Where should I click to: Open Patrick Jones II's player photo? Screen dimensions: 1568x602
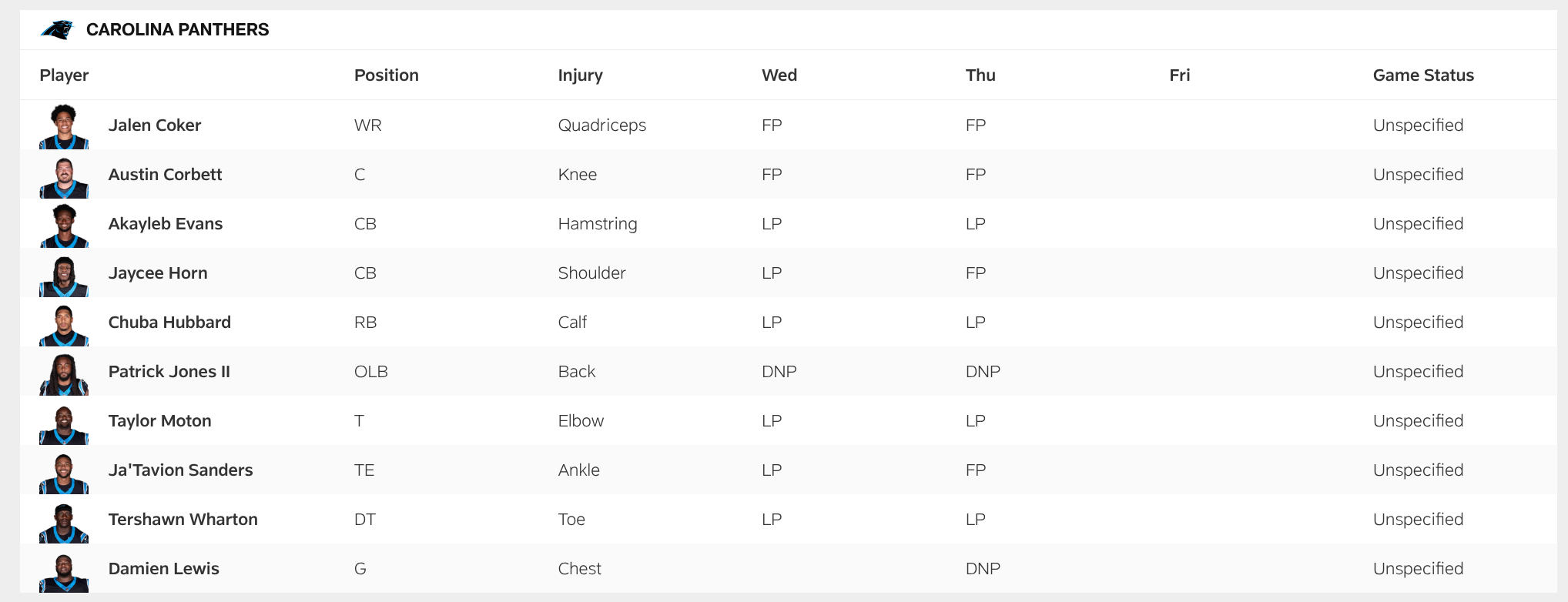[x=64, y=373]
